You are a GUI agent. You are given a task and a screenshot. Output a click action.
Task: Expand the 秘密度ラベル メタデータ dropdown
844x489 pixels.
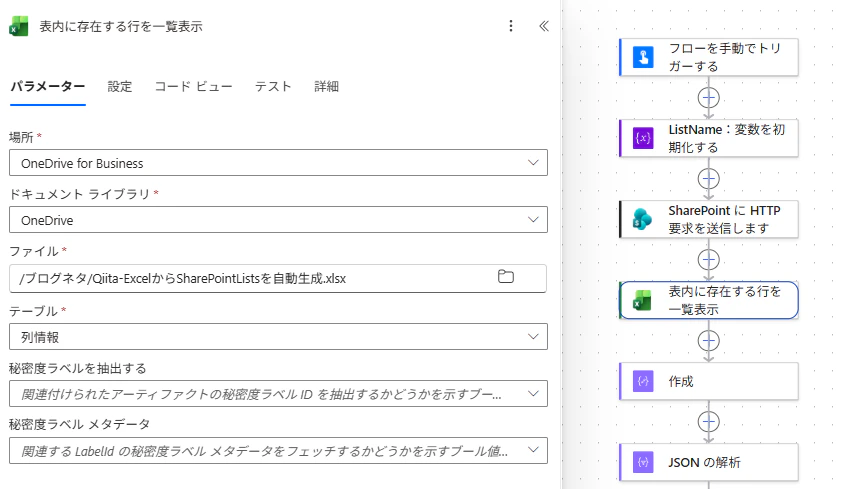click(278, 451)
